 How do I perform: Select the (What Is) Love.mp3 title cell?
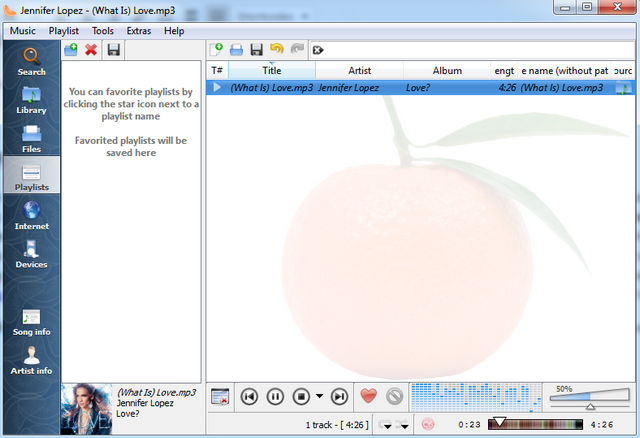(x=272, y=88)
